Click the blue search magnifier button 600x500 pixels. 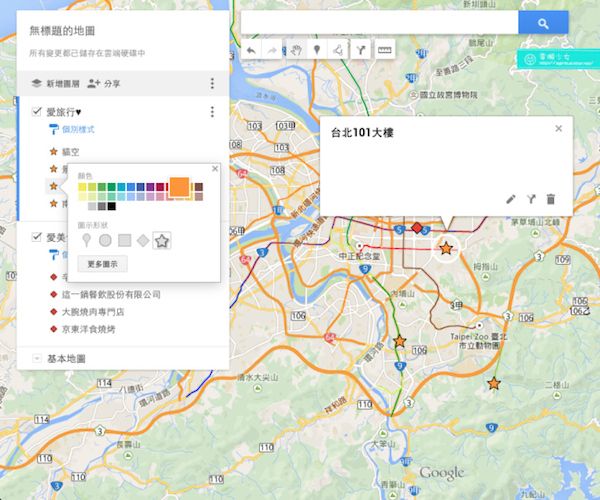tap(543, 23)
